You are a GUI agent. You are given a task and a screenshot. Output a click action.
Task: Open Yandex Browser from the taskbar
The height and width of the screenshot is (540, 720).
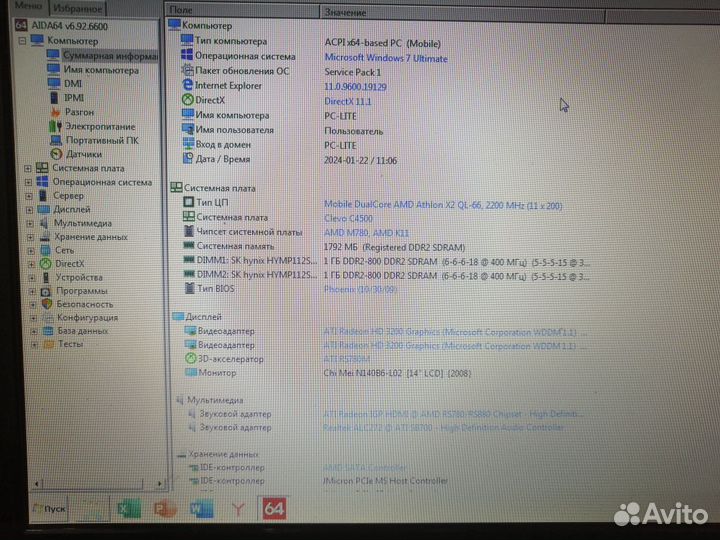click(x=238, y=509)
